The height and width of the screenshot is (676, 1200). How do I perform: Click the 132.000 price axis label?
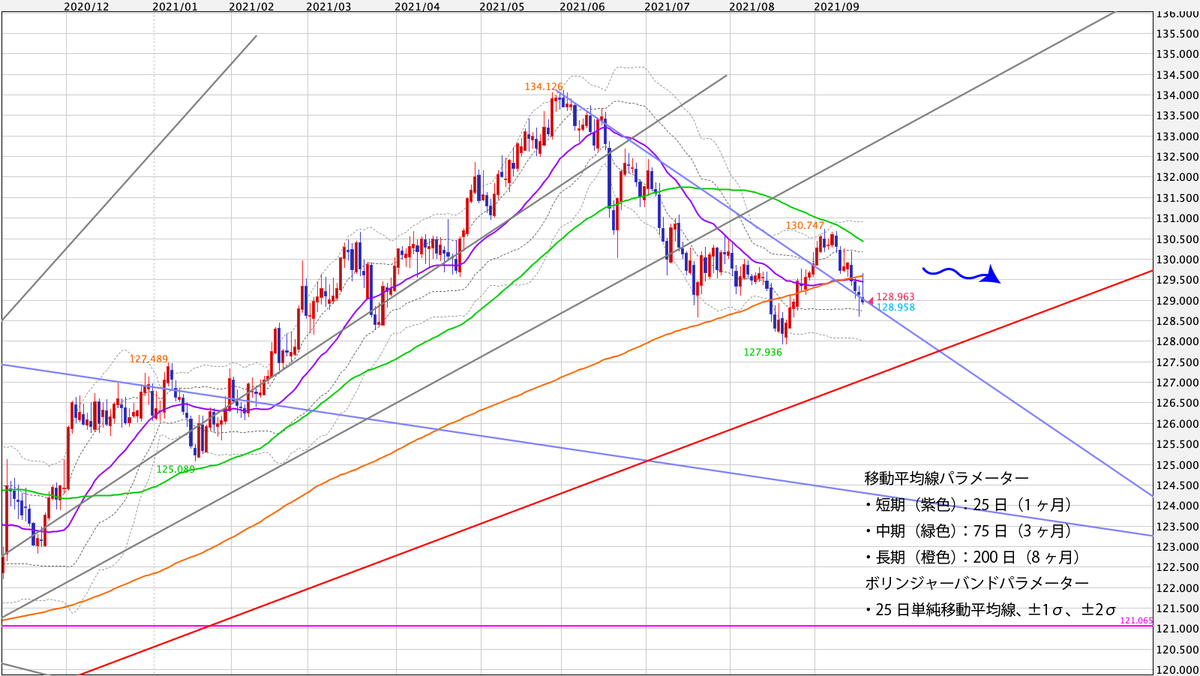1177,178
